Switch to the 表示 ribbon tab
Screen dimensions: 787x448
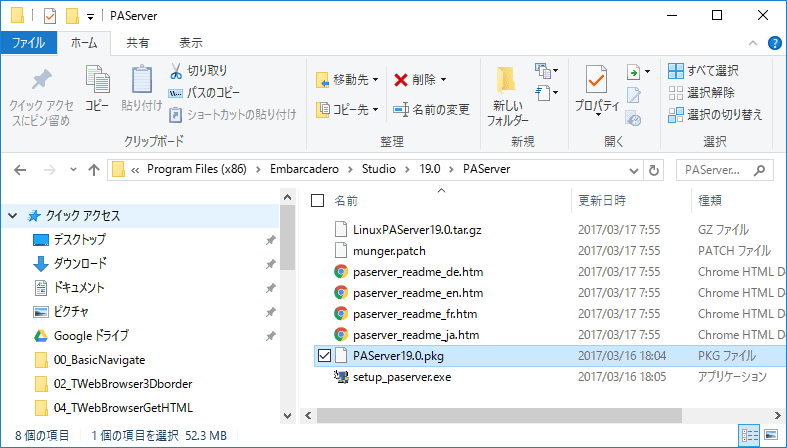[x=191, y=43]
